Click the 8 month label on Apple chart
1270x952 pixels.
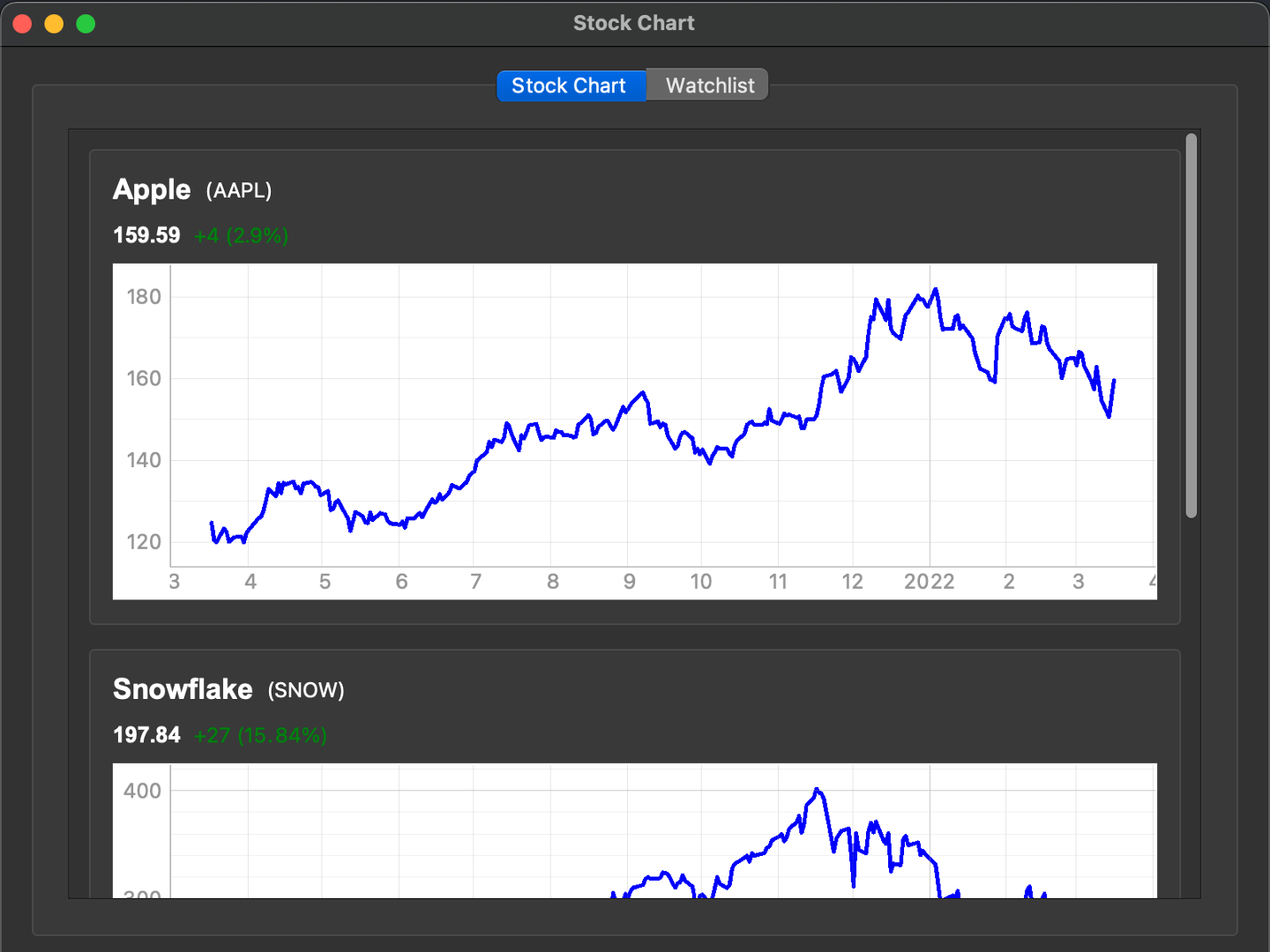(x=553, y=582)
